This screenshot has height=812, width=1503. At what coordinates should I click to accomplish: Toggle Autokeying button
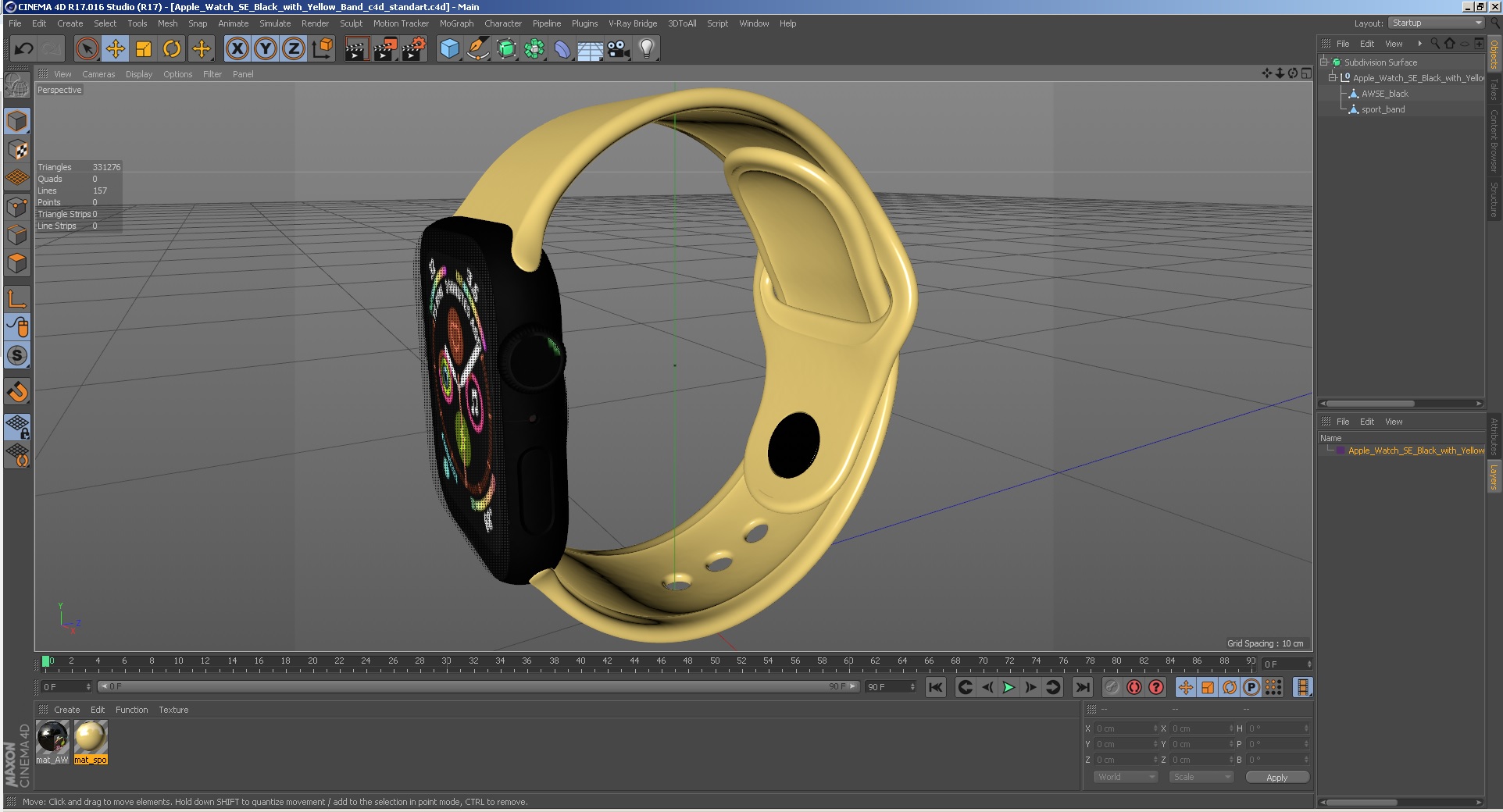[x=1134, y=687]
